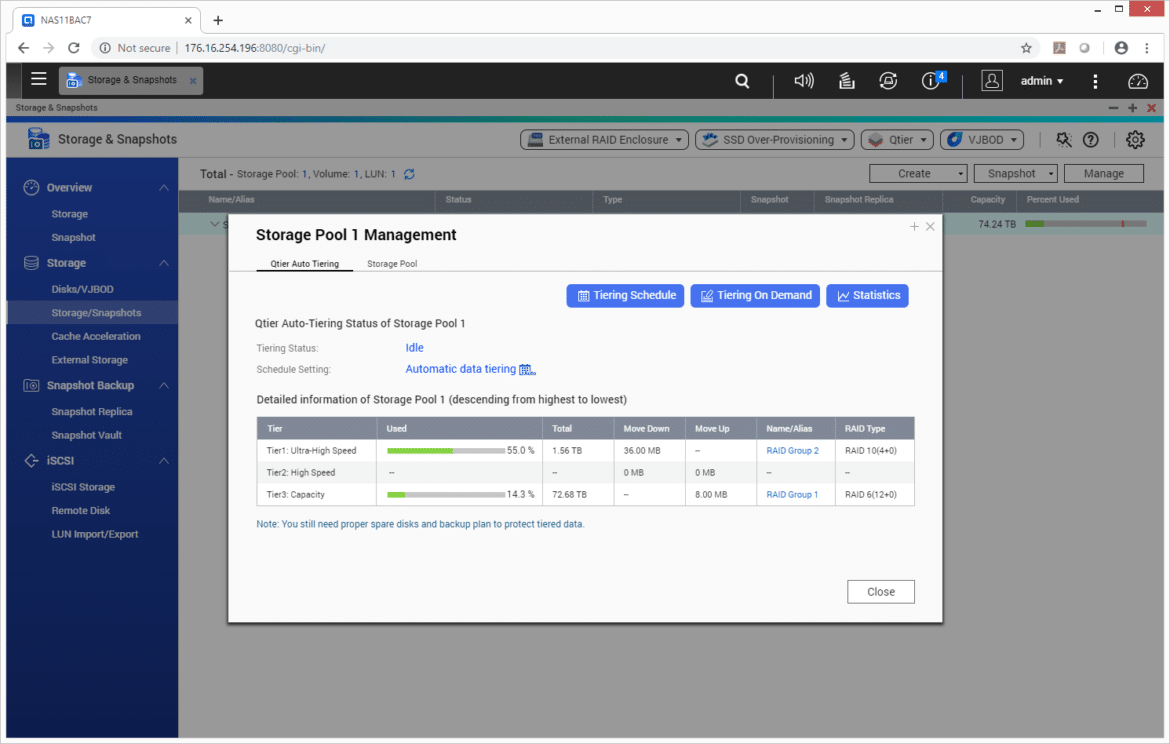Click the Storage disk icon in sidebar
The height and width of the screenshot is (744, 1170).
click(x=31, y=263)
